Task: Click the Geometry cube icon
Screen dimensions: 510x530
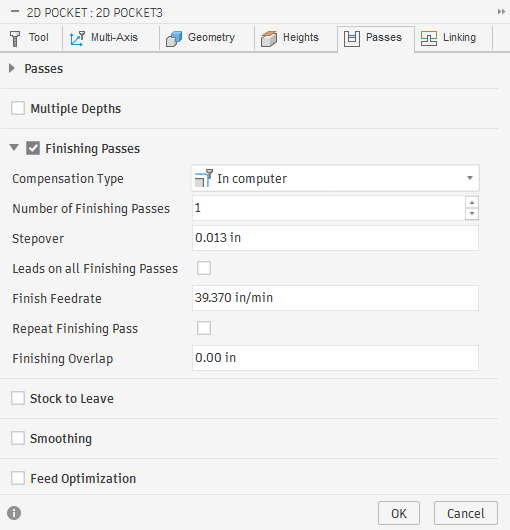Action: (174, 39)
